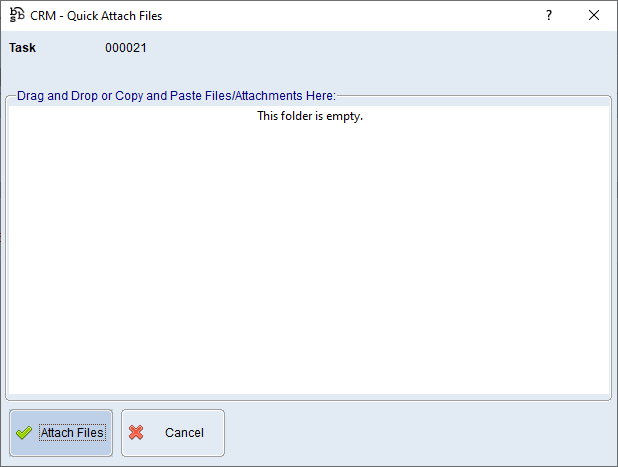
Task: Click the "CRM - Quick Attach Files" title text
Action: point(96,16)
